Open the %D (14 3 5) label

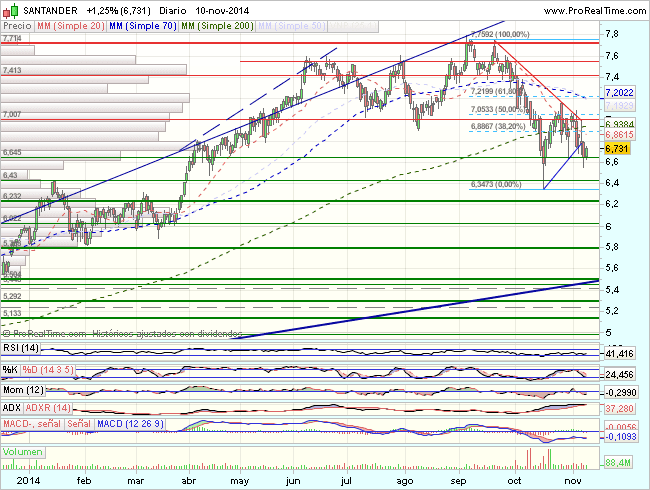[48, 370]
